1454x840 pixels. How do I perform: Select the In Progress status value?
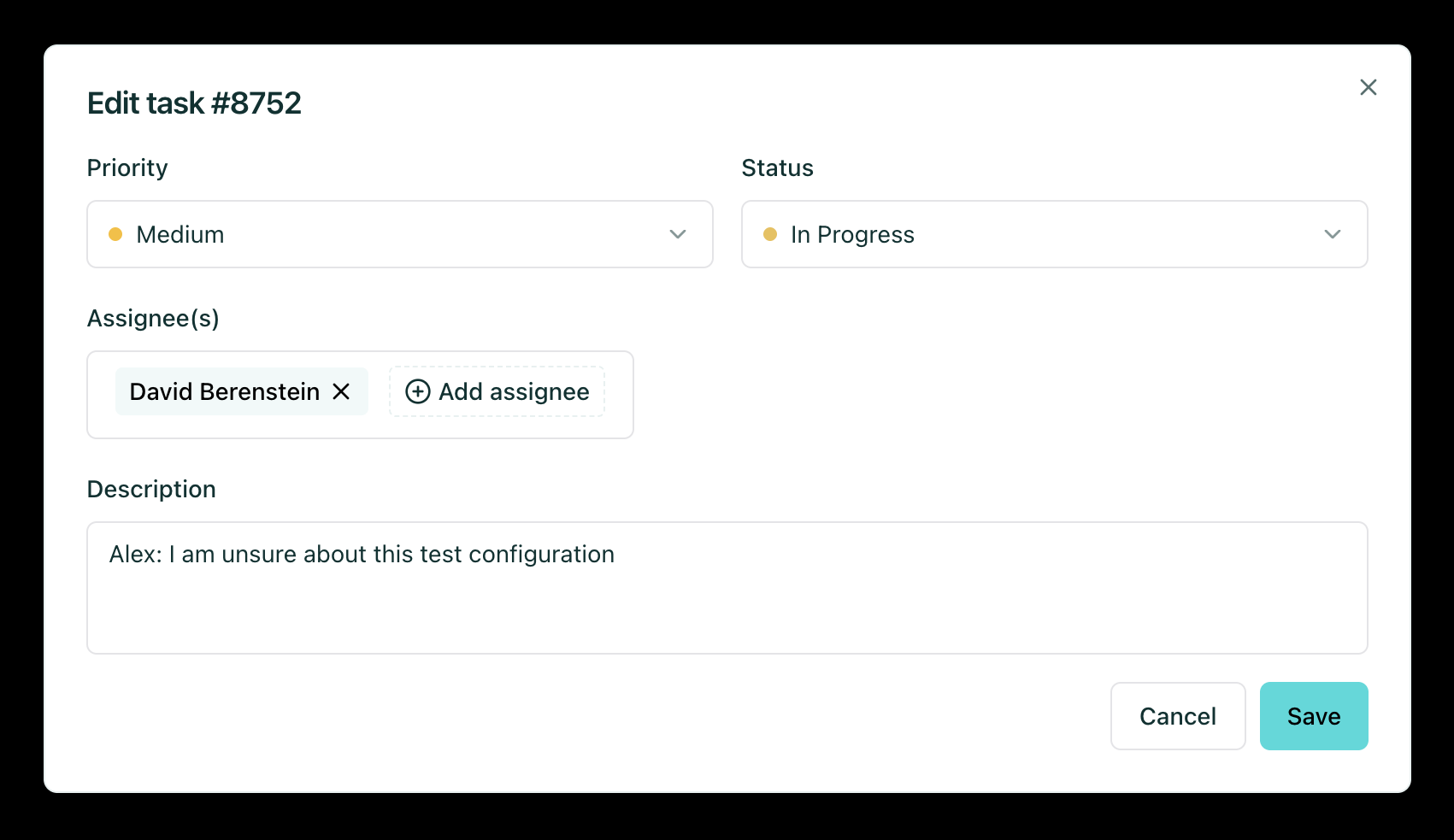(852, 234)
